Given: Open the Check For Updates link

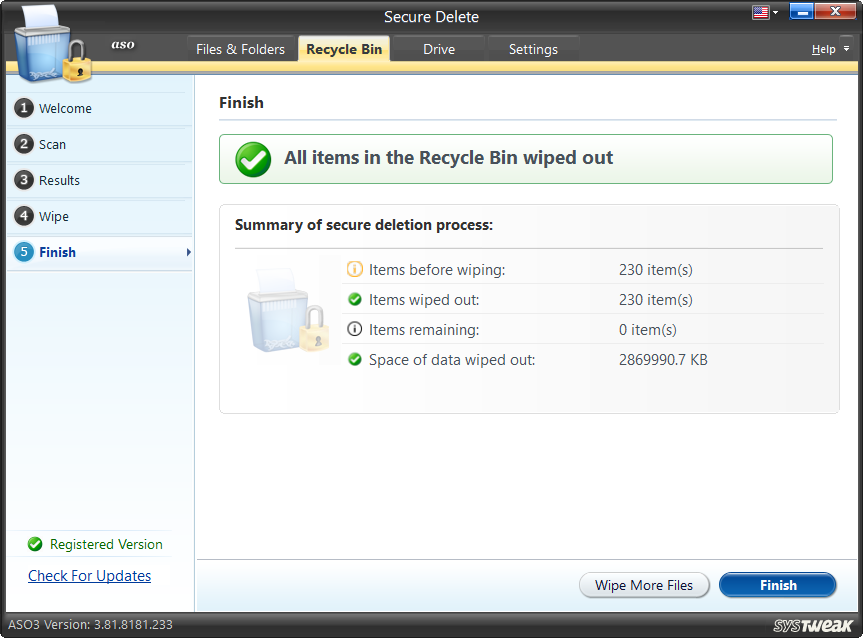Looking at the screenshot, I should (x=89, y=576).
